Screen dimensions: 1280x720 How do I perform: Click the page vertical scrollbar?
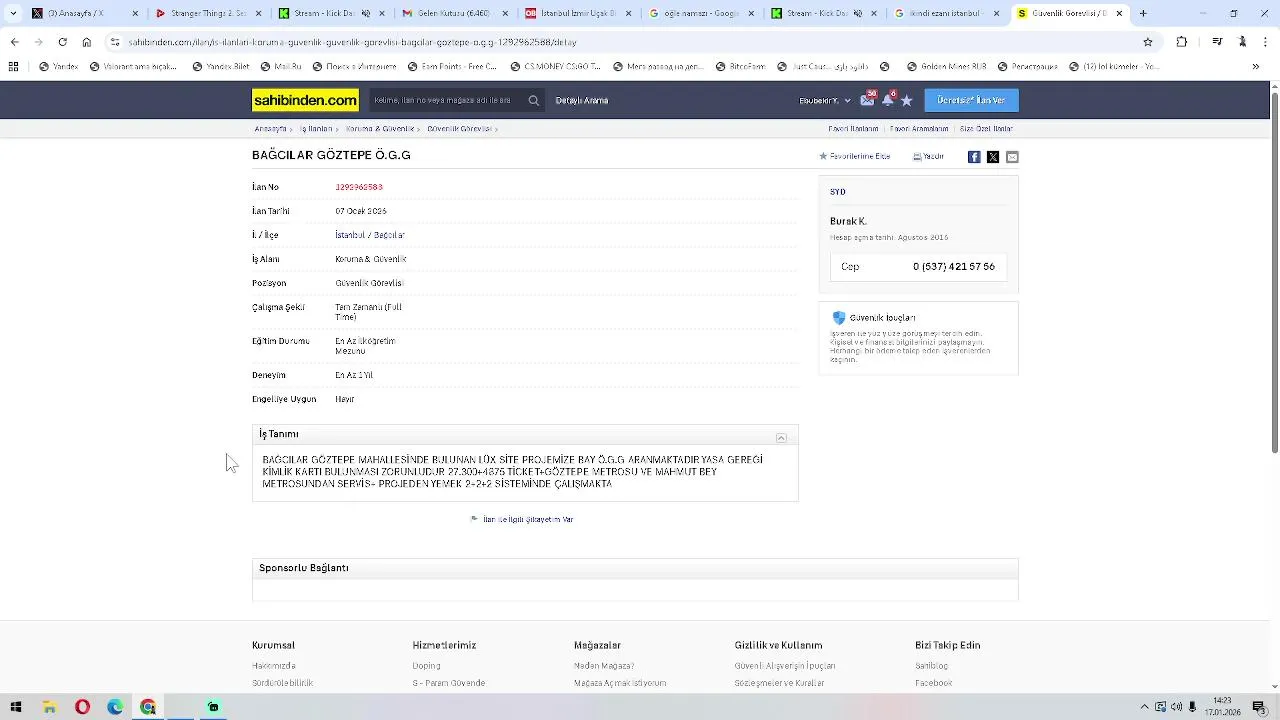pos(1274,270)
